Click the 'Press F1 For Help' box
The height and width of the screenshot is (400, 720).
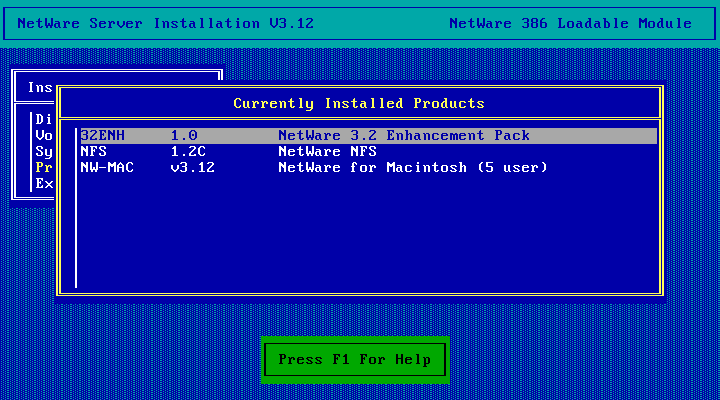(x=355, y=360)
